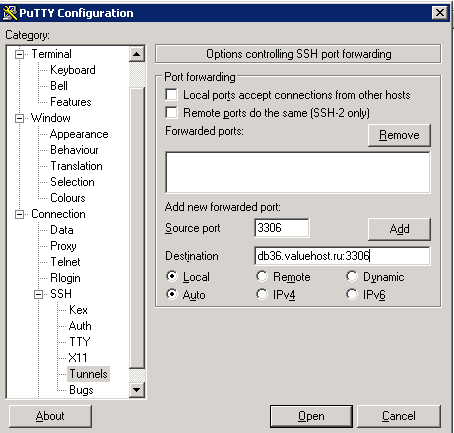The height and width of the screenshot is (433, 454).
Task: Select the Colours category
Action: click(x=68, y=198)
